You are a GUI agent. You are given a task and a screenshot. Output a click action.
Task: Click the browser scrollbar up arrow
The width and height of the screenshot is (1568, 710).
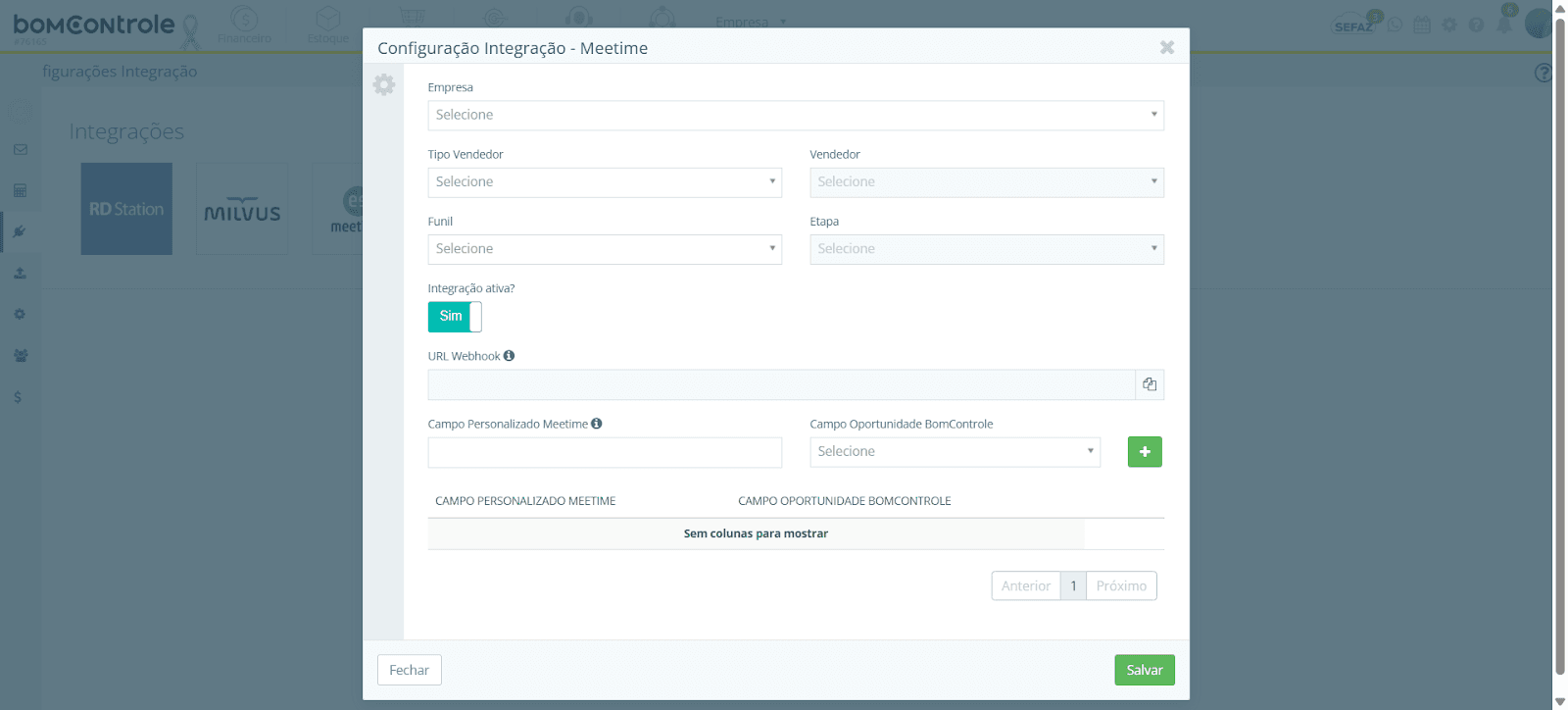[1559, 8]
